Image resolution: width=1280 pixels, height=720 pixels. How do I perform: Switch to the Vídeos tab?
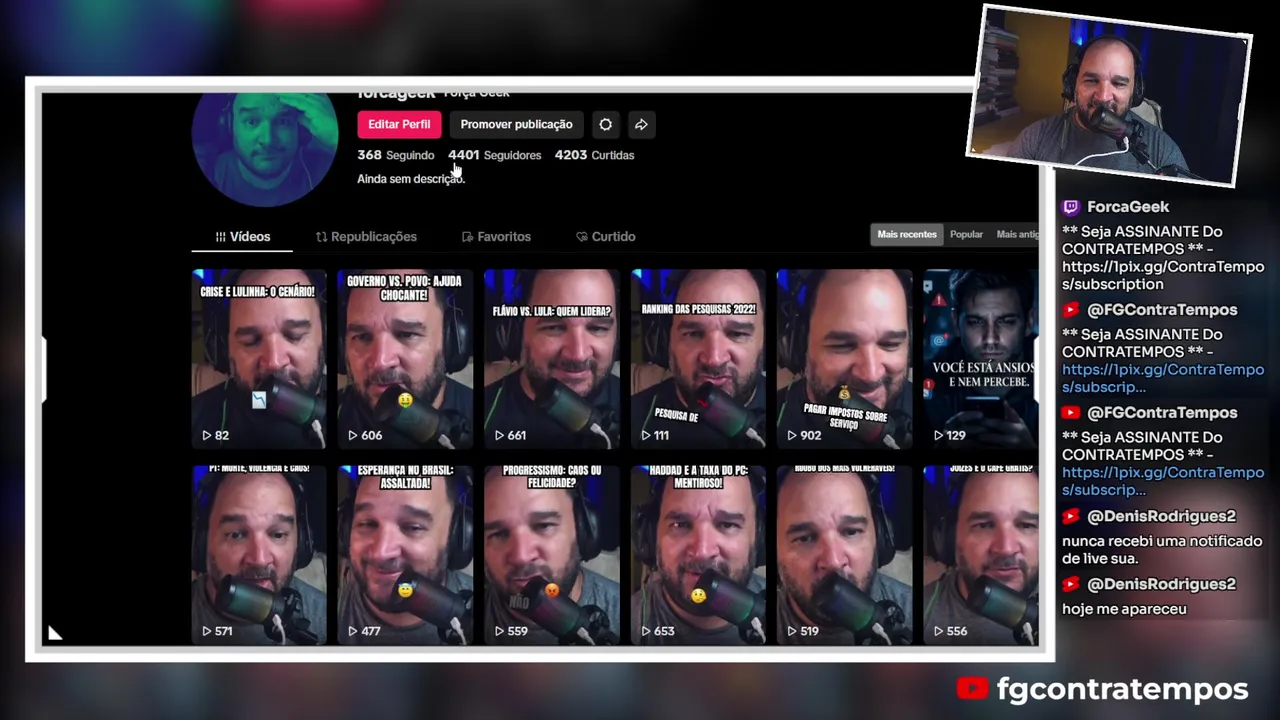click(x=242, y=237)
